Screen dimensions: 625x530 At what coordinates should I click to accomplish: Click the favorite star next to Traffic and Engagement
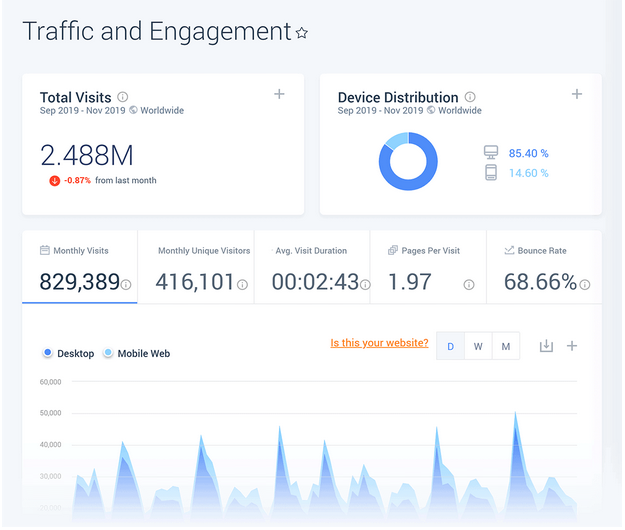coord(302,33)
